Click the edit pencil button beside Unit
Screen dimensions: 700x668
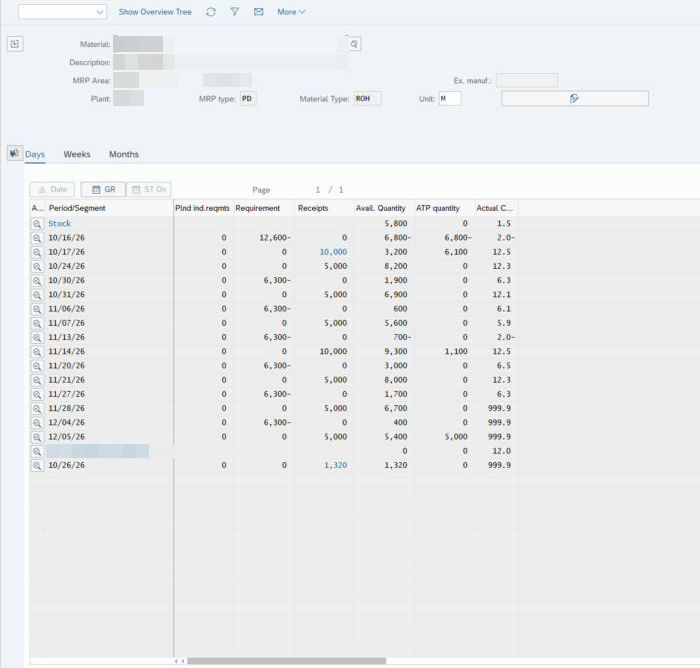575,98
